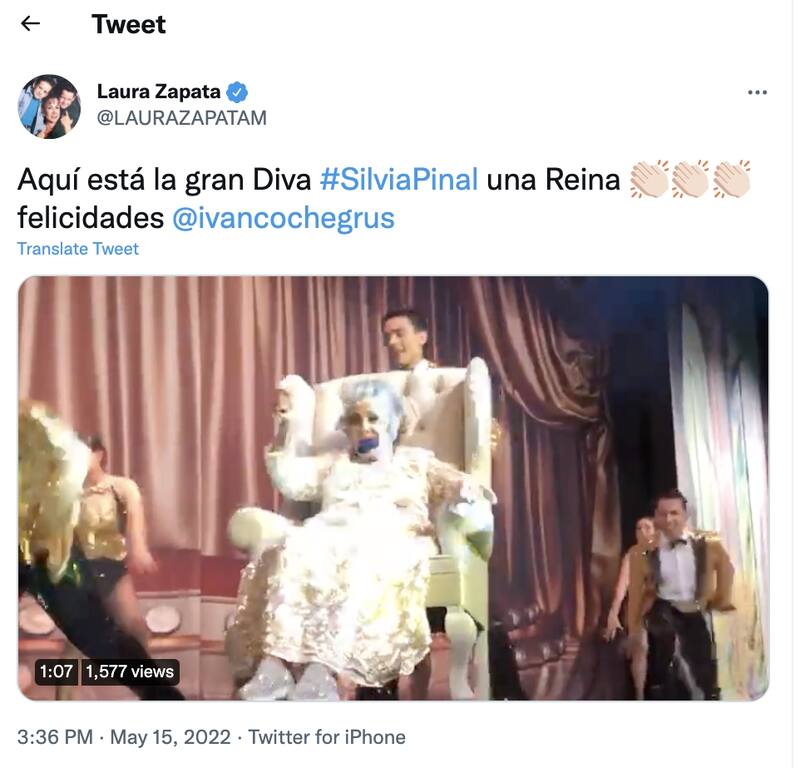
Task: Visit the @ivancochegrus mention
Action: coord(283,218)
